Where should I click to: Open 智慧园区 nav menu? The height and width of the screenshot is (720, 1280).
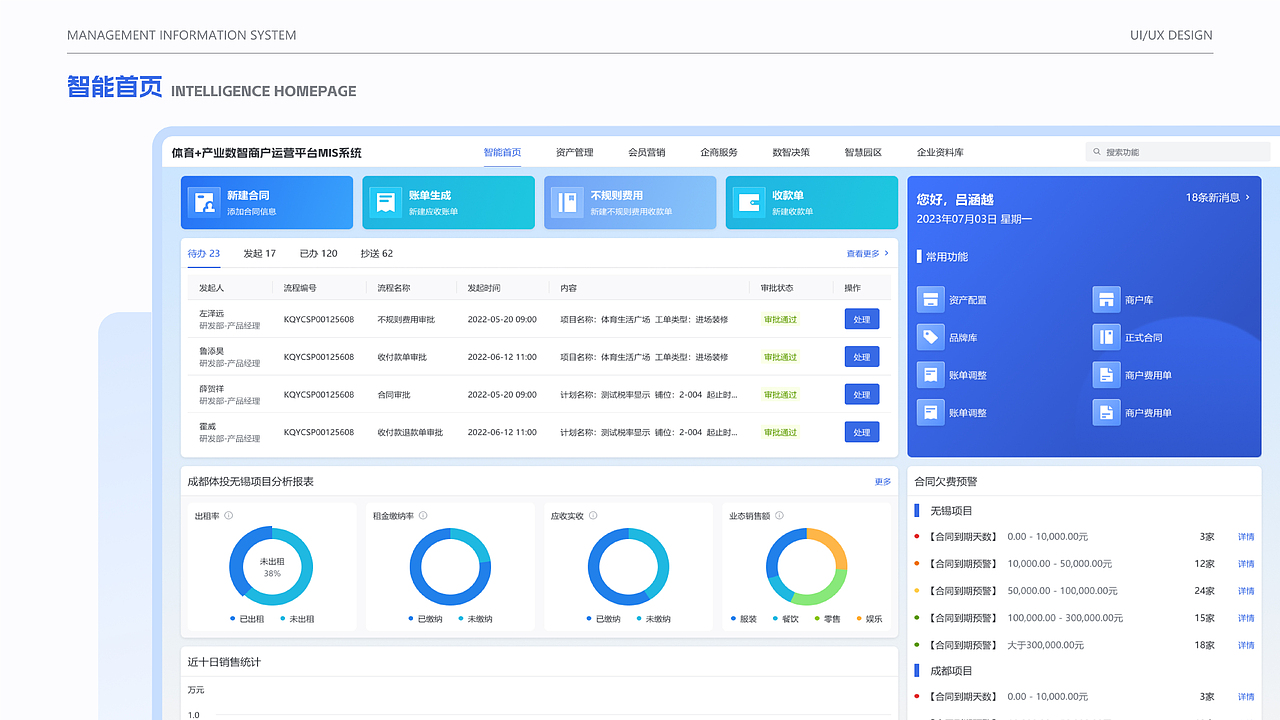863,153
